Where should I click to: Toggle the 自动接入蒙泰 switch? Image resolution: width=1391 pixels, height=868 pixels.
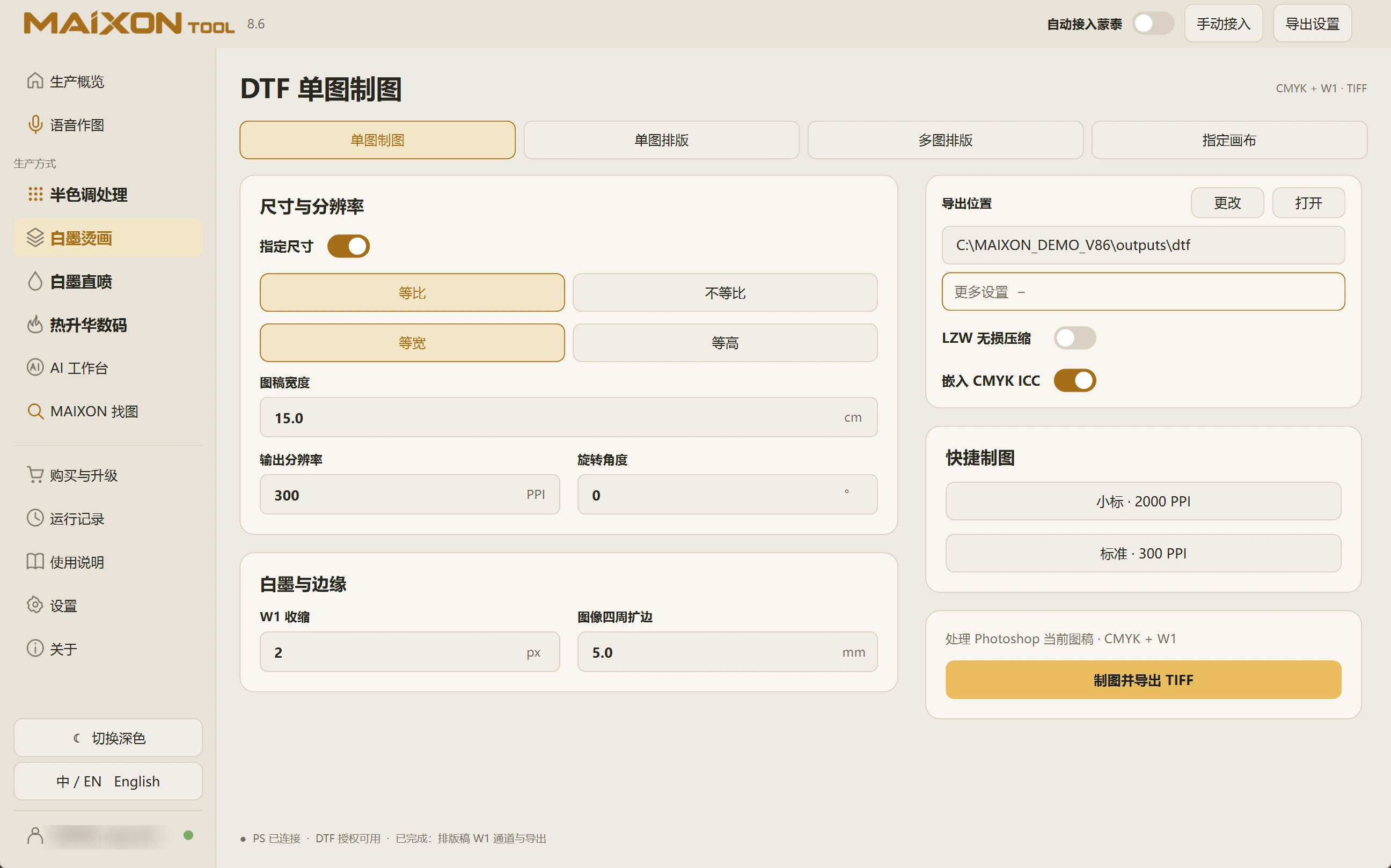[x=1153, y=24]
